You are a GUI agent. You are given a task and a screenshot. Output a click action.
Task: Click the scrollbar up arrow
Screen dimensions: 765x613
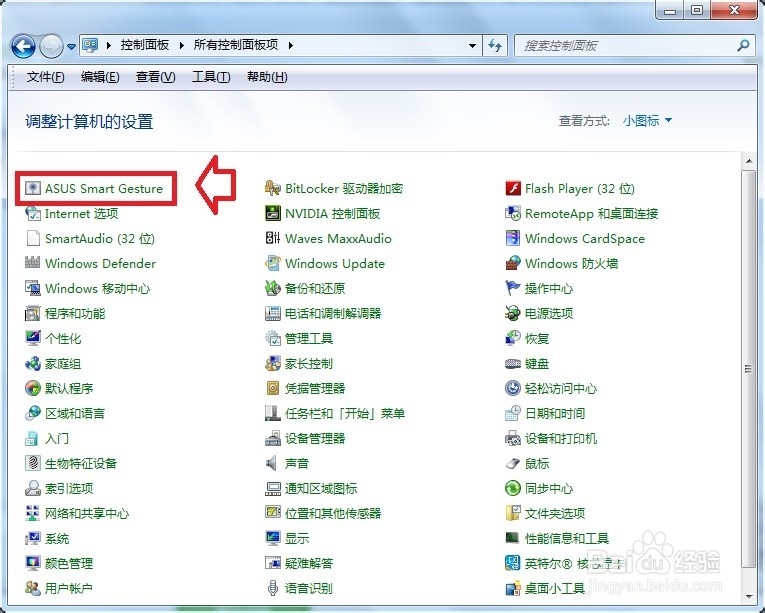(x=749, y=161)
